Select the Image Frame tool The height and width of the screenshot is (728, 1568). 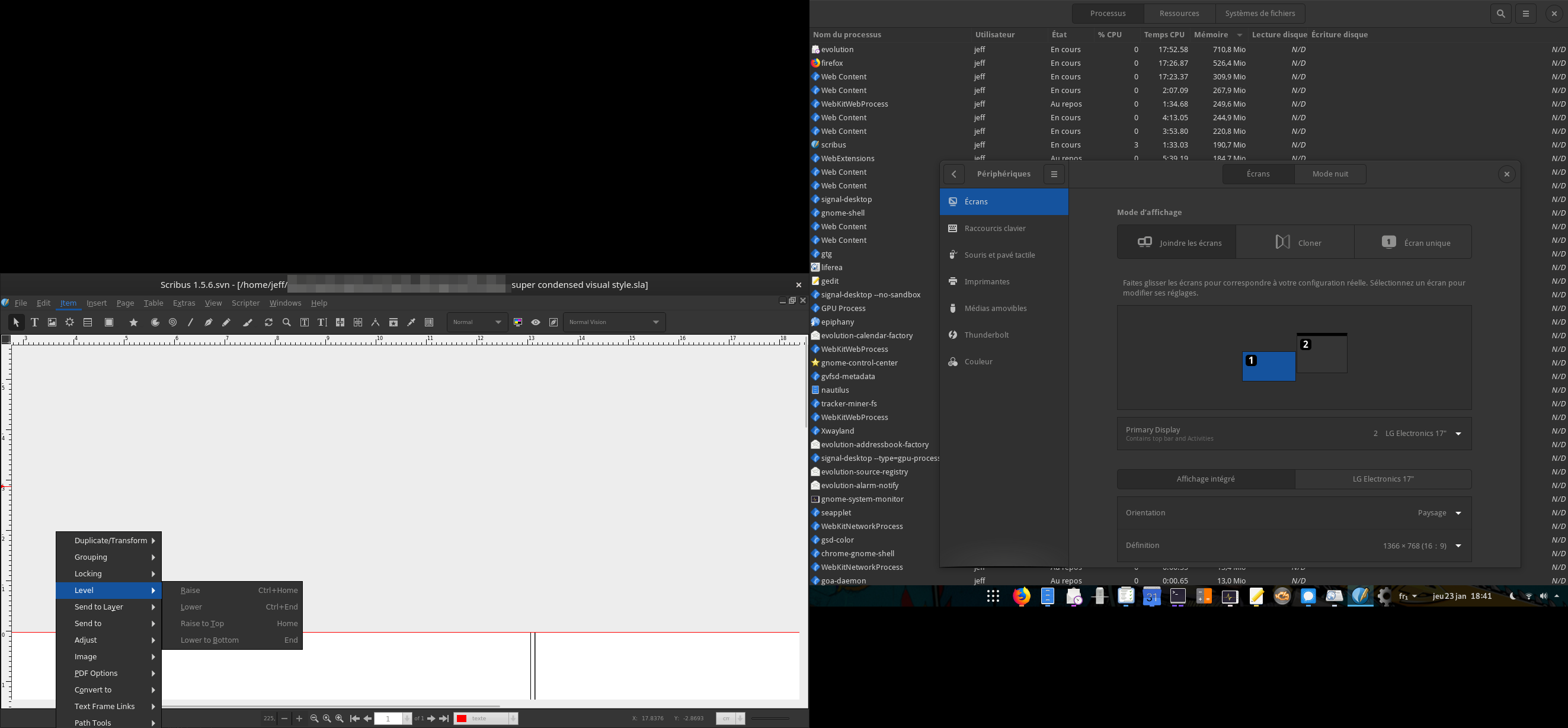tap(52, 323)
